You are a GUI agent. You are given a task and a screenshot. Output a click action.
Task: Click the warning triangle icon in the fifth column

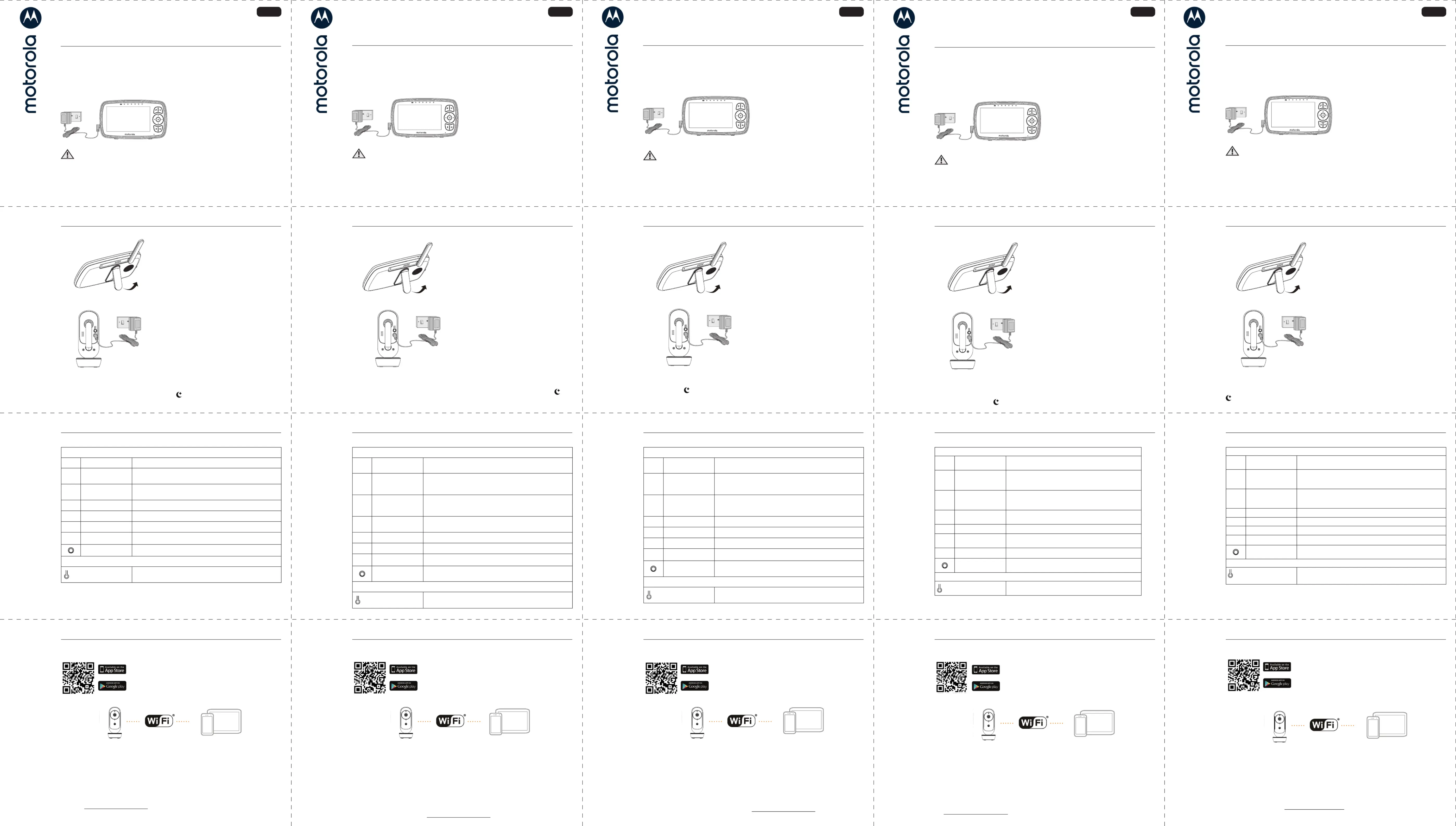pos(1232,151)
